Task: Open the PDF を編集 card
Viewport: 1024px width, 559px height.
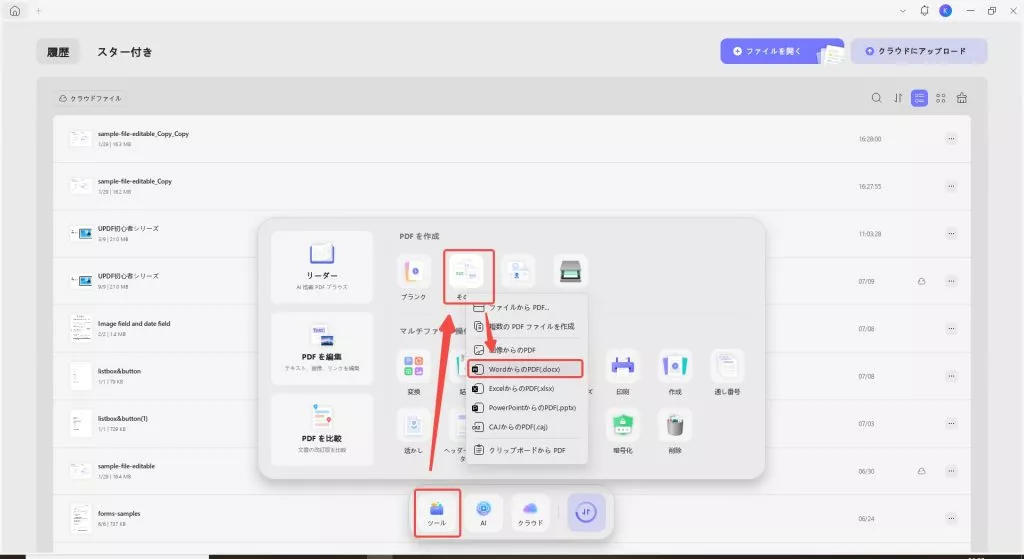Action: tap(322, 349)
